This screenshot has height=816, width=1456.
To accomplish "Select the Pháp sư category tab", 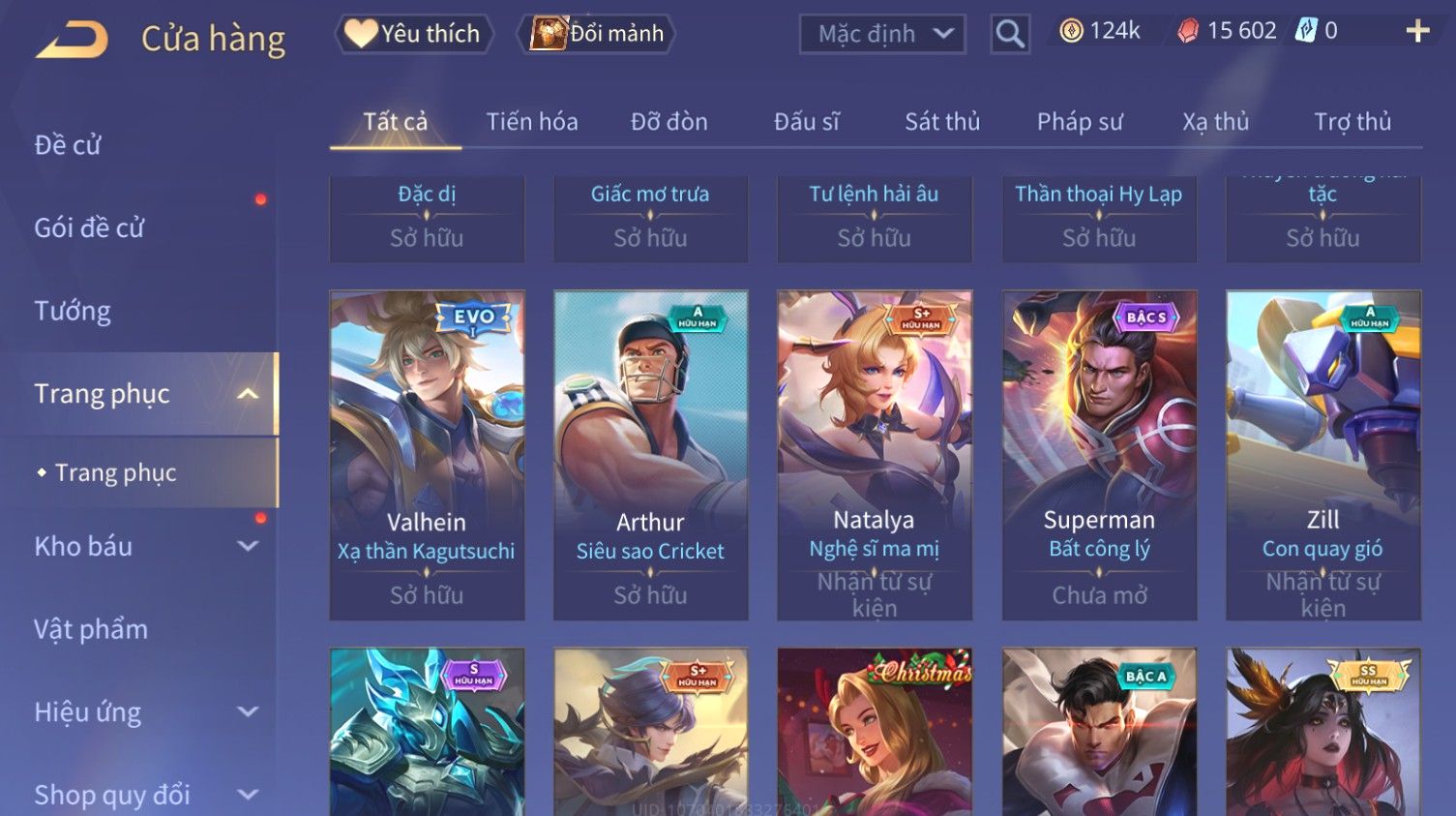I will pos(1080,122).
